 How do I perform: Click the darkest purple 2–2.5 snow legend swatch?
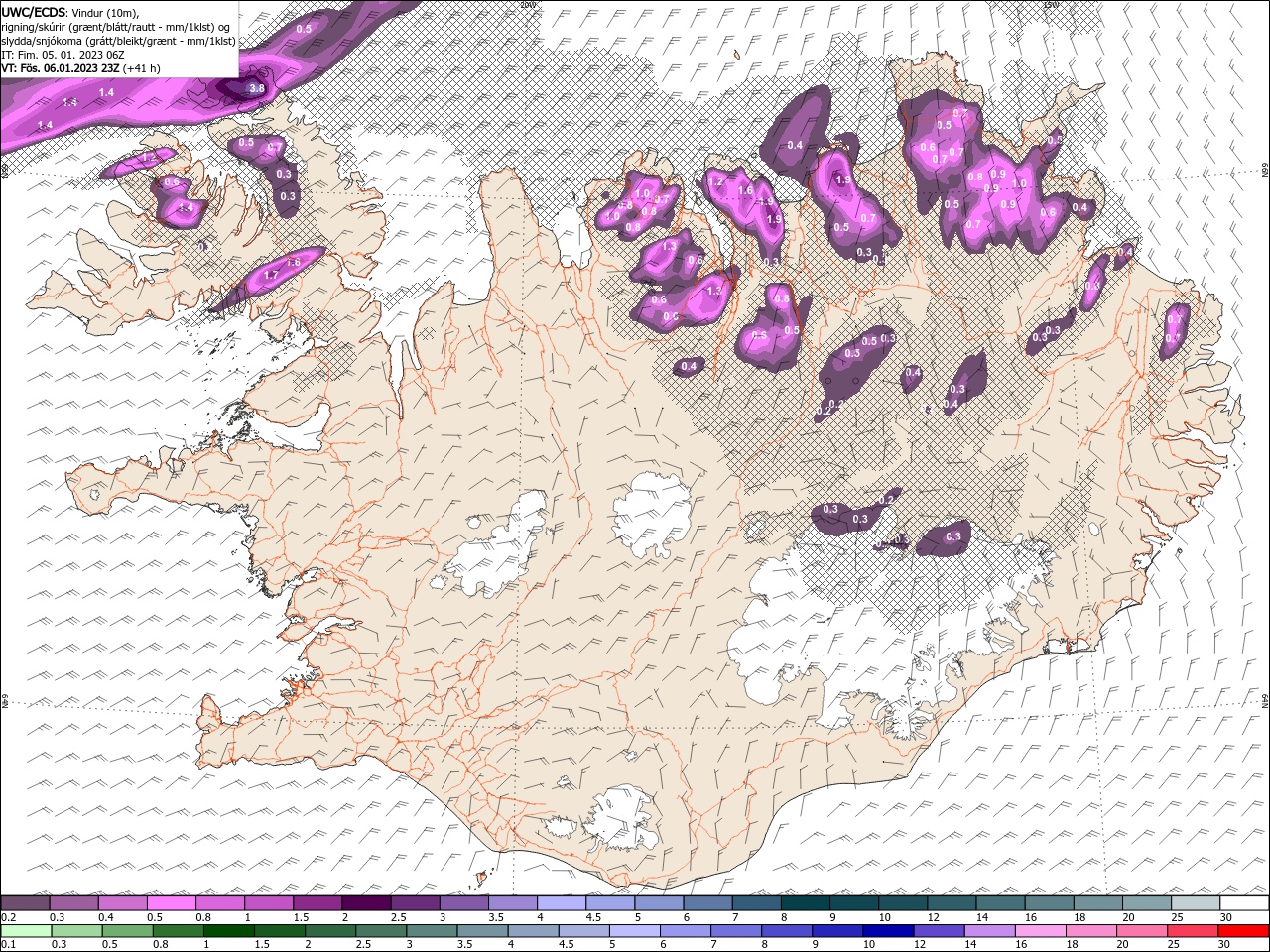pos(366,903)
